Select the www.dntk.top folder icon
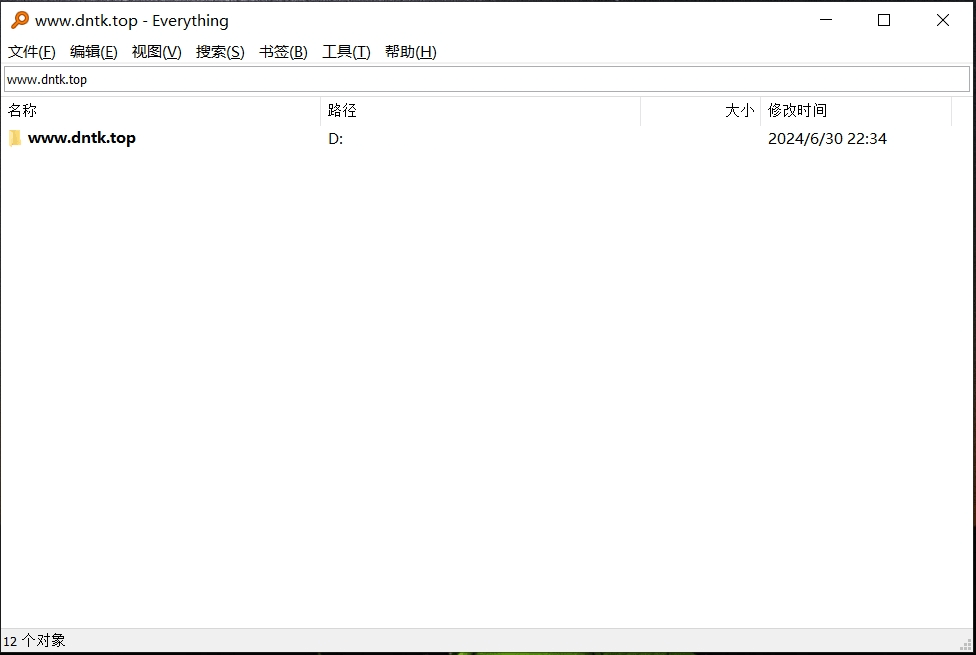Screen dimensions: 976x655 15,138
